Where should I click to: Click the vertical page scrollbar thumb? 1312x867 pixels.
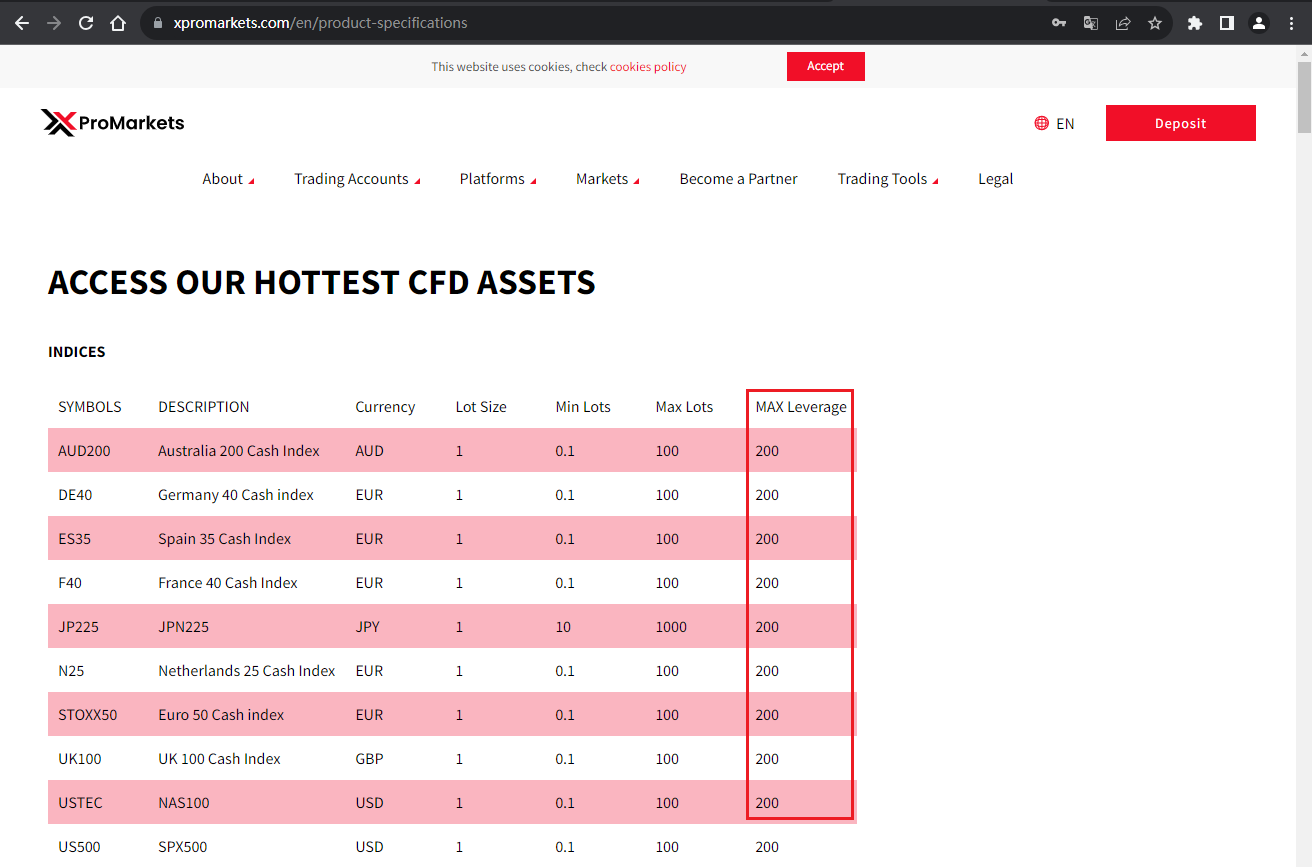1304,98
